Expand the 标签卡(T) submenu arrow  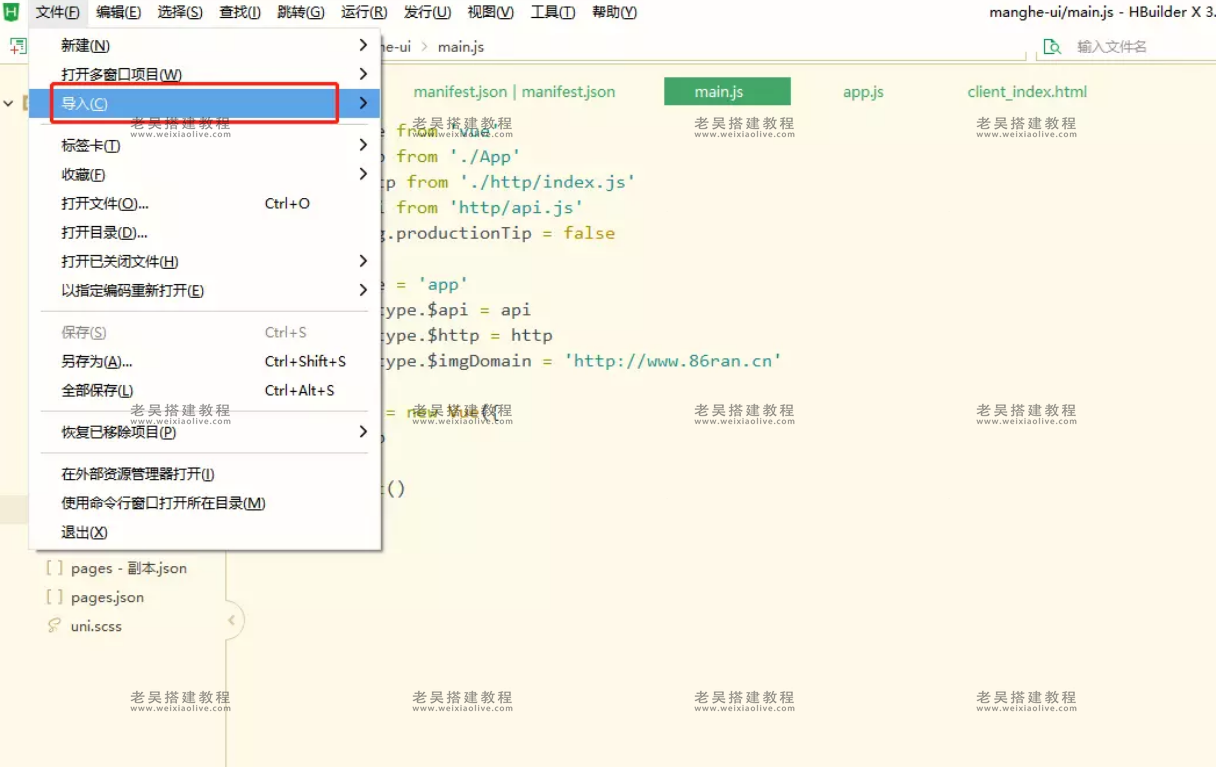point(363,145)
